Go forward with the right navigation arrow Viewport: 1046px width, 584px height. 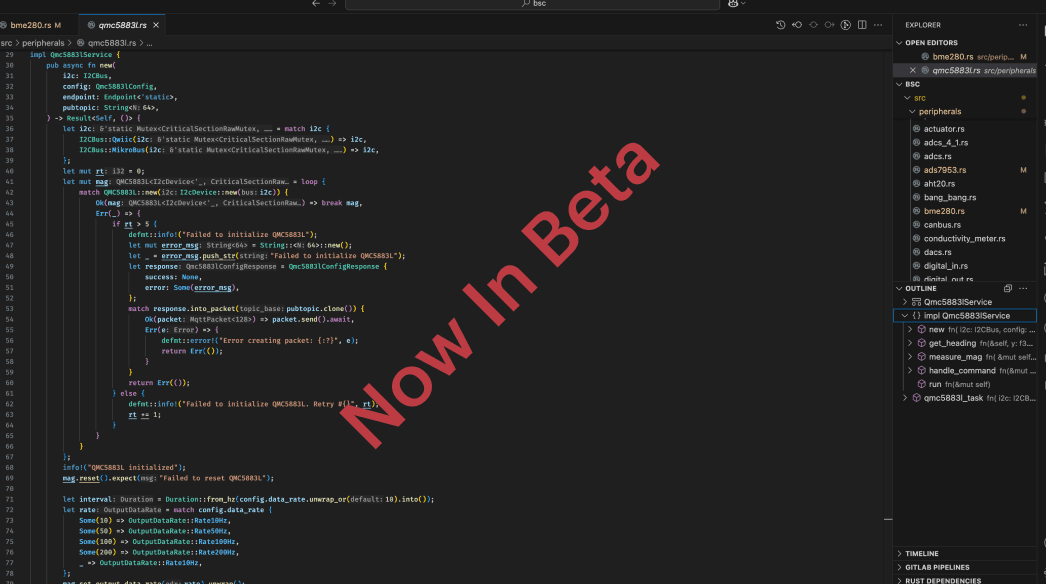click(333, 3)
